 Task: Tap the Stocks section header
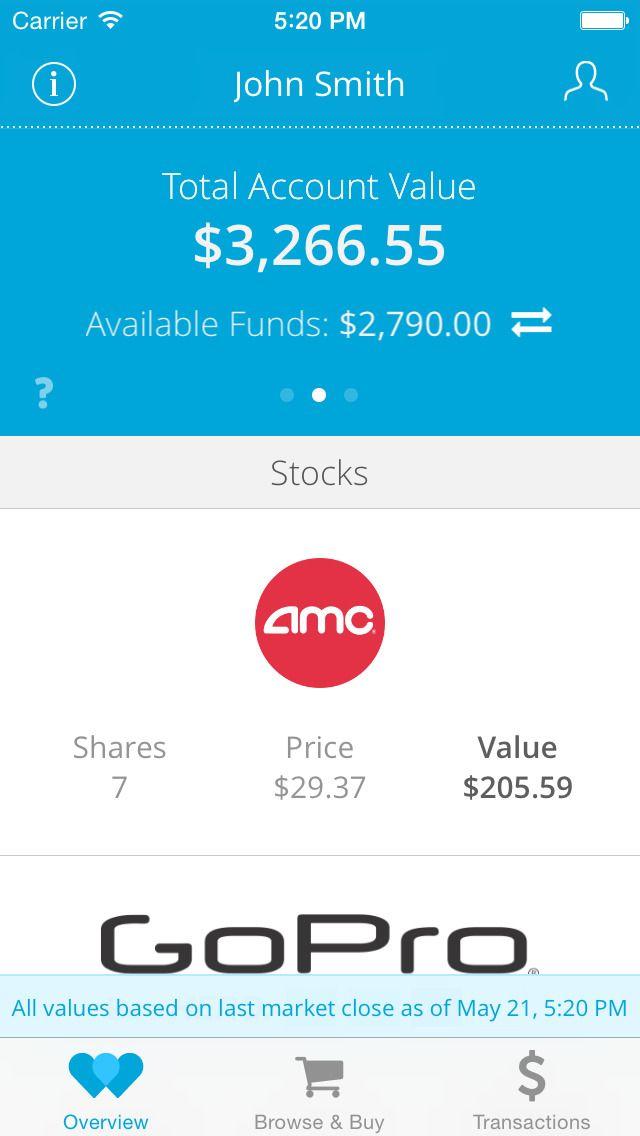(319, 473)
